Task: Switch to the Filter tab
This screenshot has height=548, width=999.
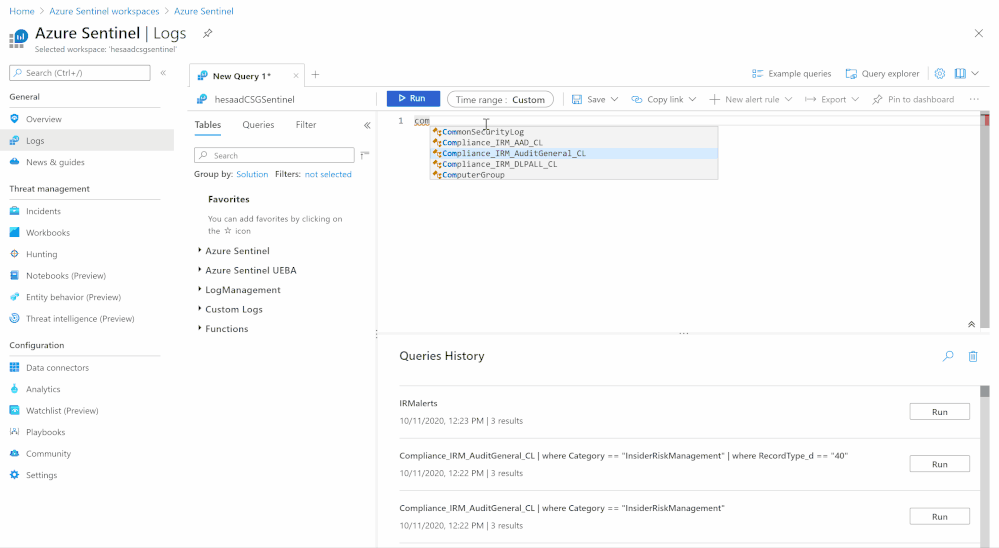Action: tap(306, 125)
